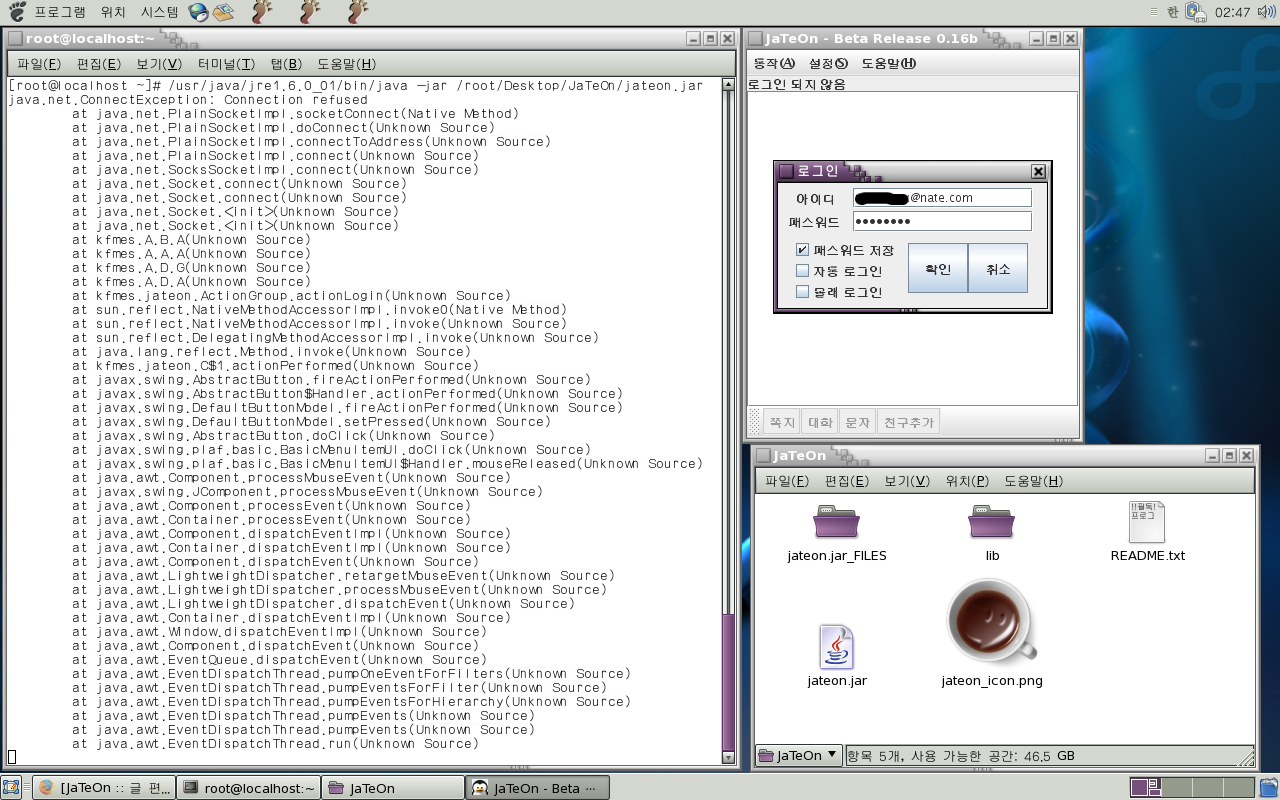Open 시스템 panel menu
1280x800 pixels.
pos(160,12)
